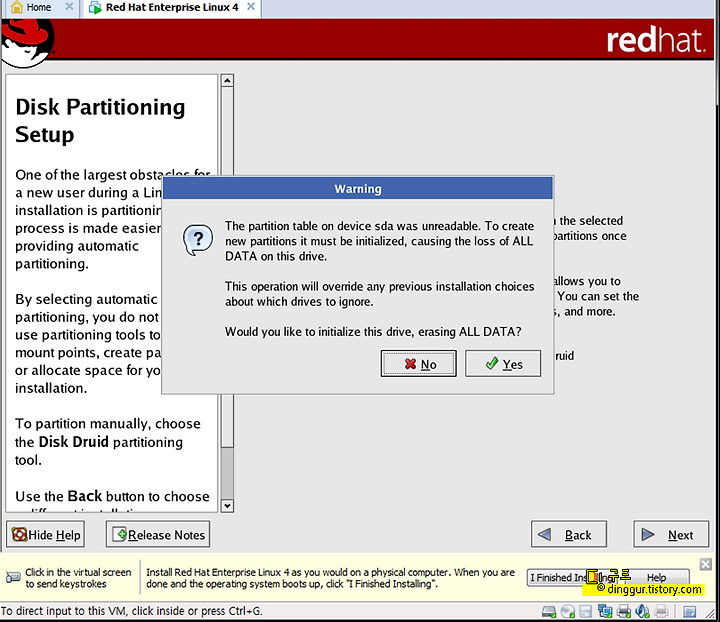Click the greyed-out printer status icon
This screenshot has height=622, width=720.
(x=661, y=611)
